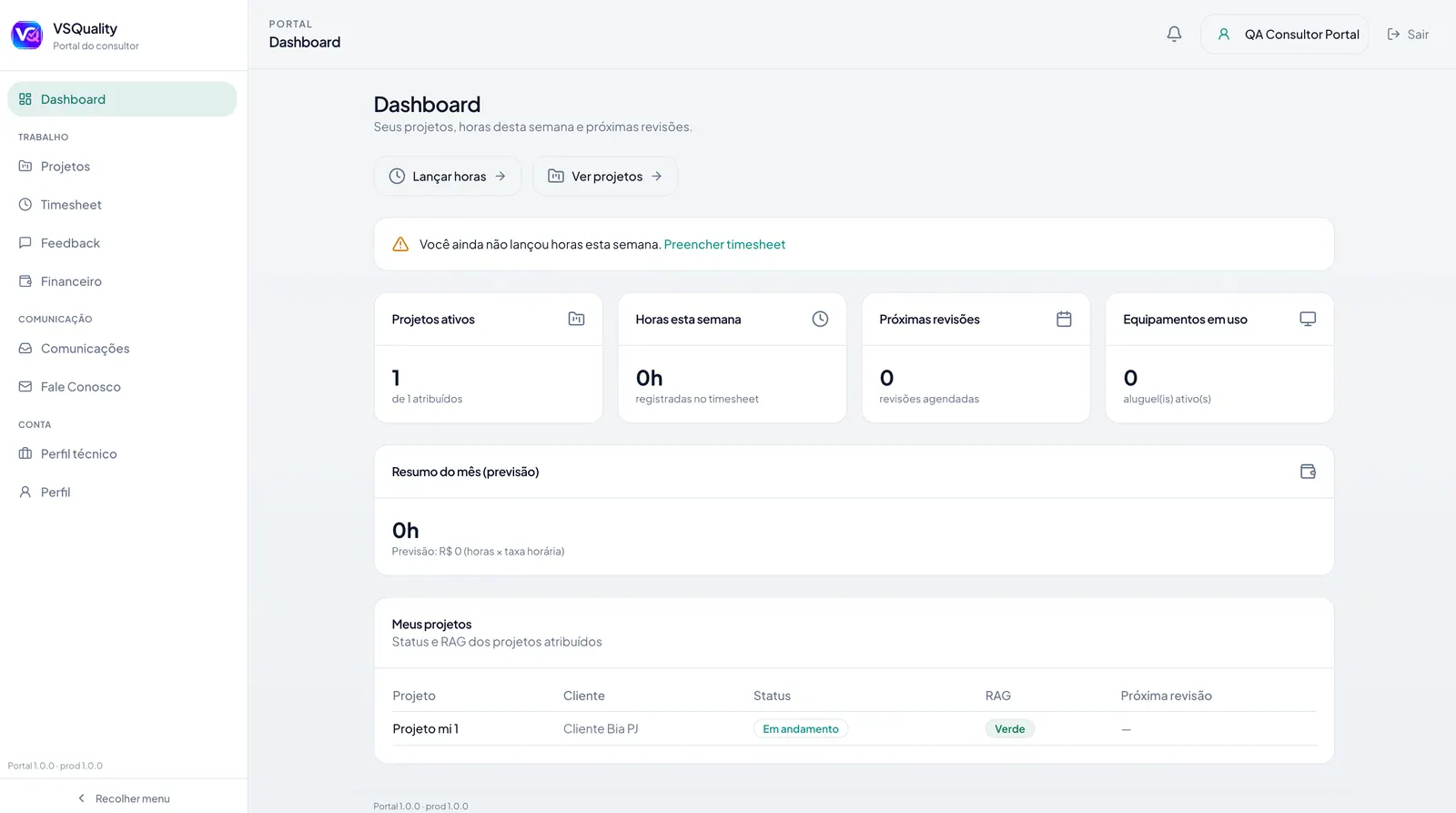Click the Perfil técnico briefcase icon
Viewport: 1456px width, 813px height.
point(25,454)
